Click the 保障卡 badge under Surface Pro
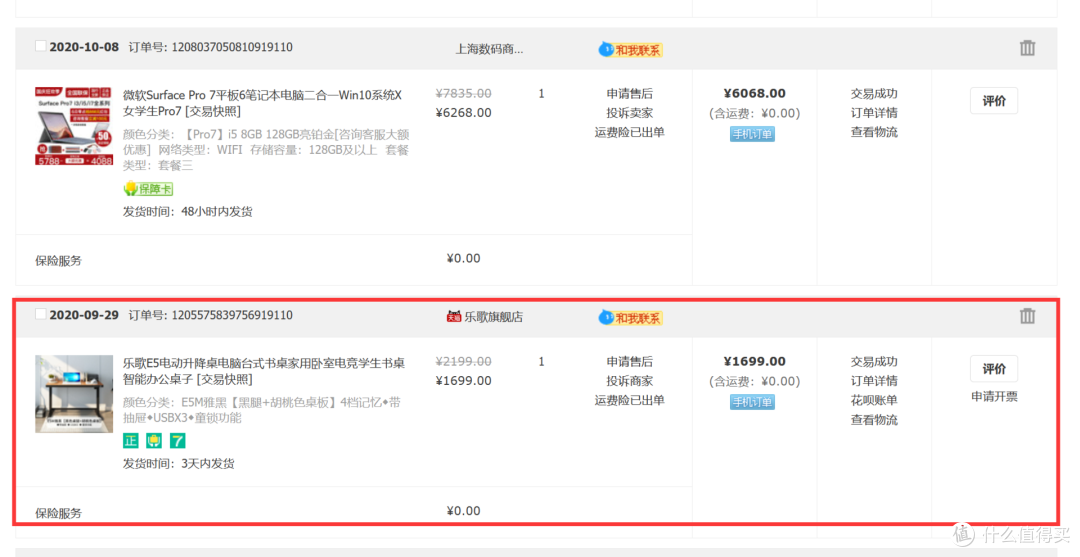The image size is (1080, 557). [148, 189]
